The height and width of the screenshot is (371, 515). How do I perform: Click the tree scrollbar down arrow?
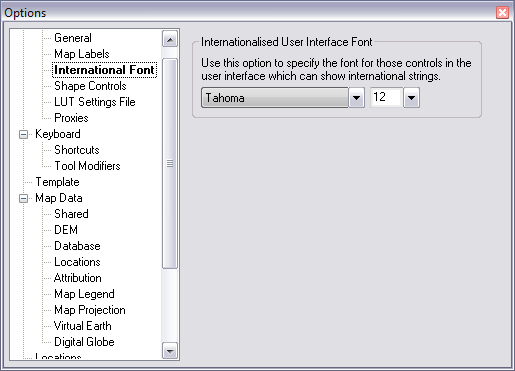(x=170, y=351)
